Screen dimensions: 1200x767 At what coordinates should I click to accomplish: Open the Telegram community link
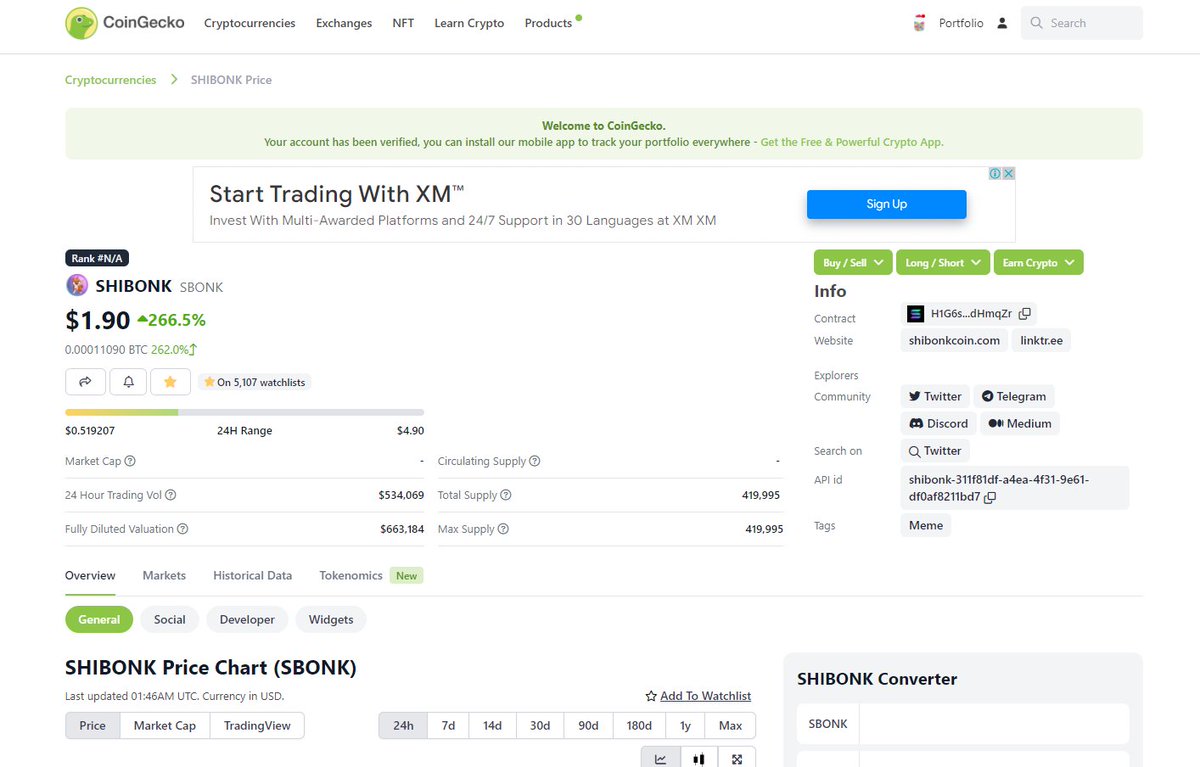click(x=1013, y=397)
